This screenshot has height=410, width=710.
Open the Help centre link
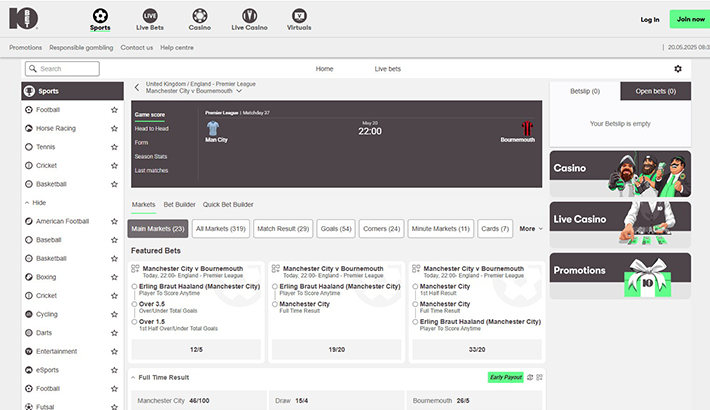point(177,48)
